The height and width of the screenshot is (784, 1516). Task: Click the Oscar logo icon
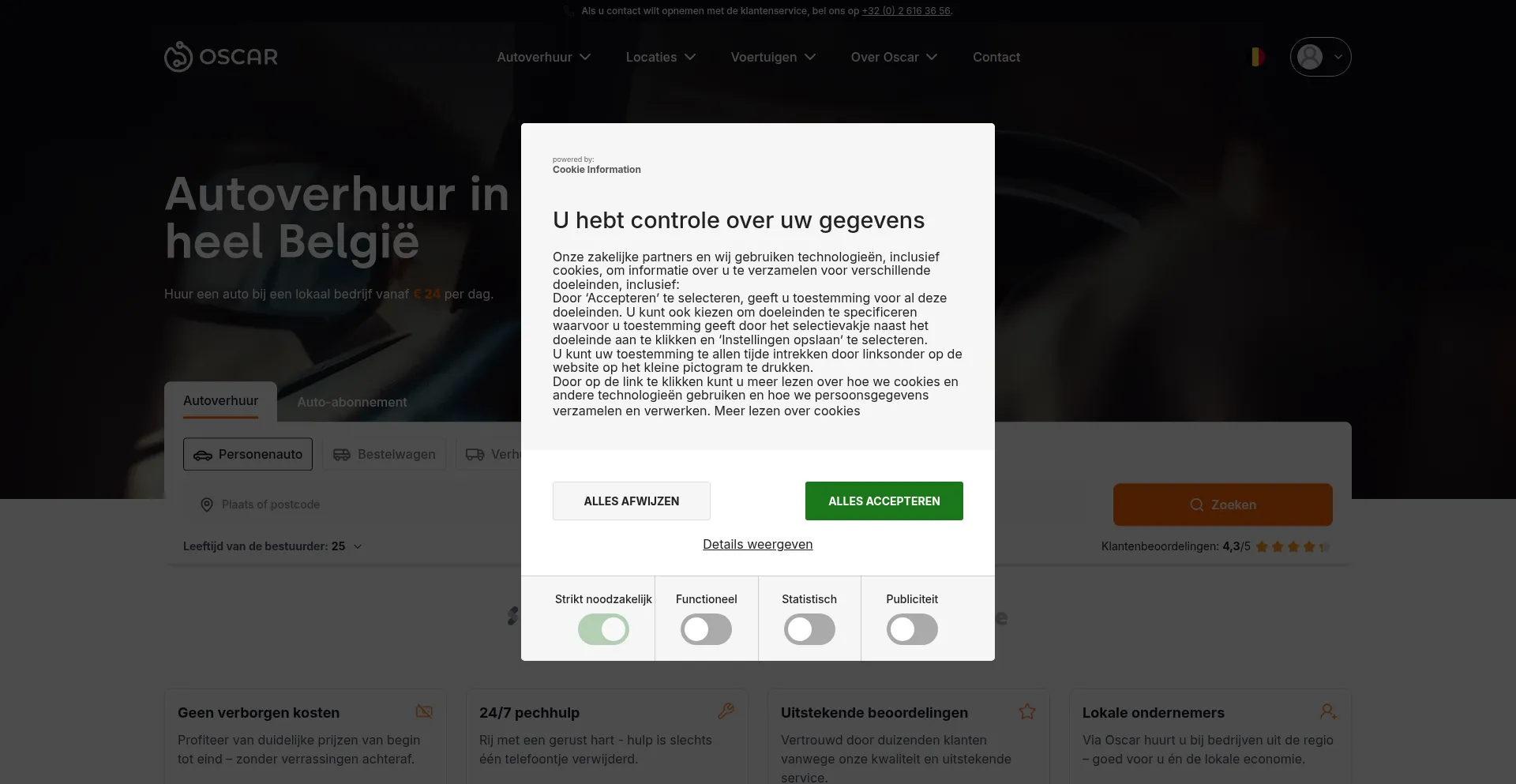[x=178, y=57]
